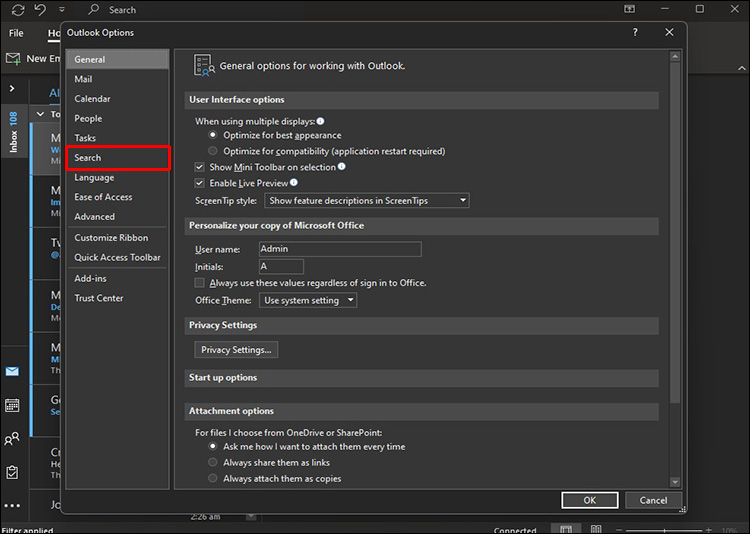Click the User name input field
The width and height of the screenshot is (750, 534).
coord(340,249)
